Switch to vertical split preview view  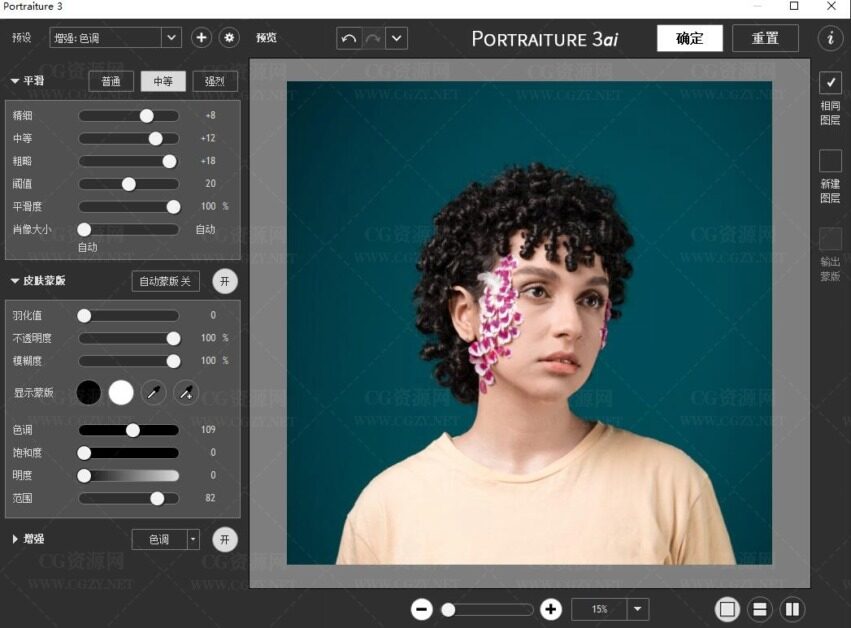pos(792,609)
